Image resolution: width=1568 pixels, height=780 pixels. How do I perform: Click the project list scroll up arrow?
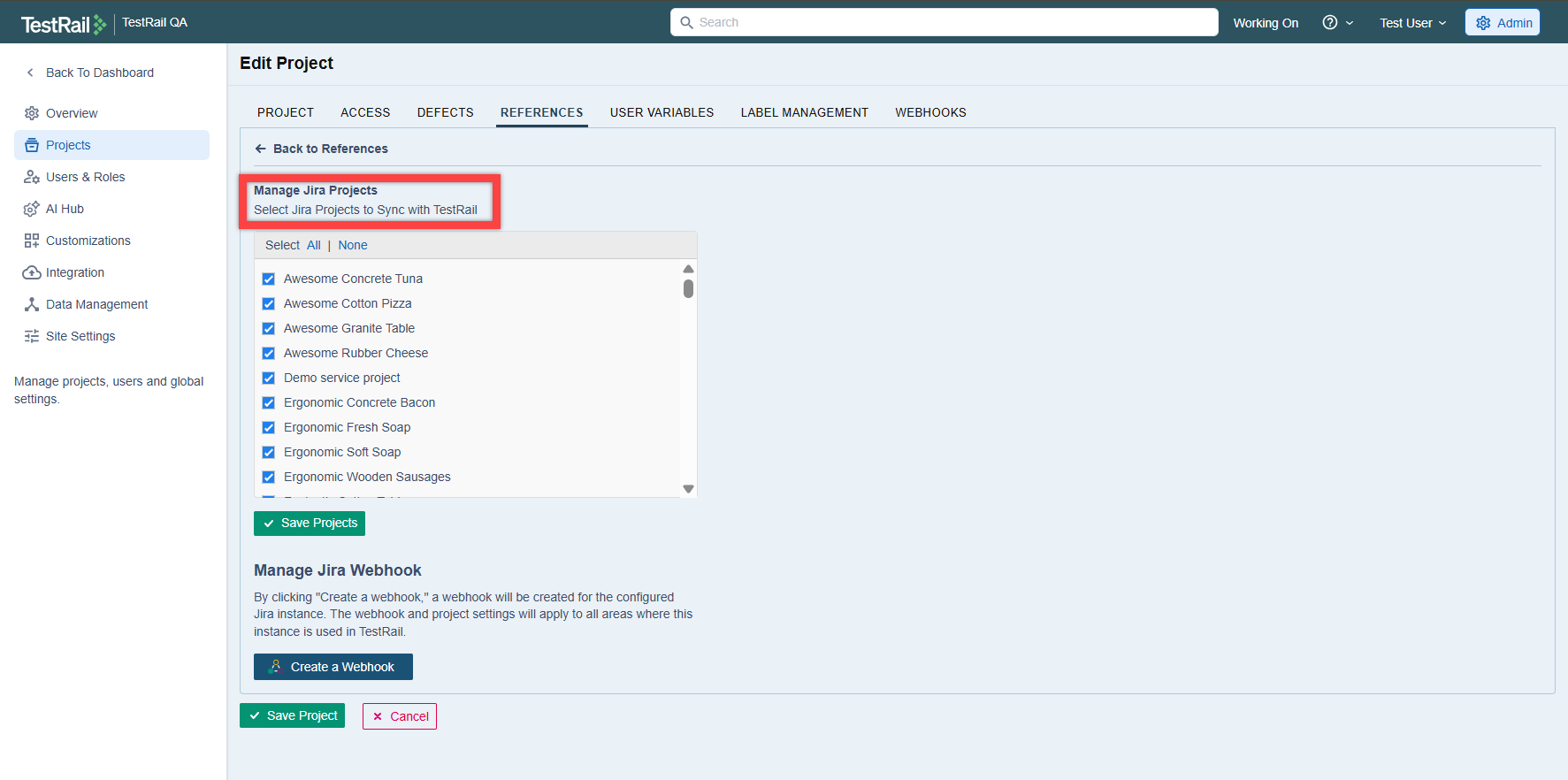click(688, 269)
